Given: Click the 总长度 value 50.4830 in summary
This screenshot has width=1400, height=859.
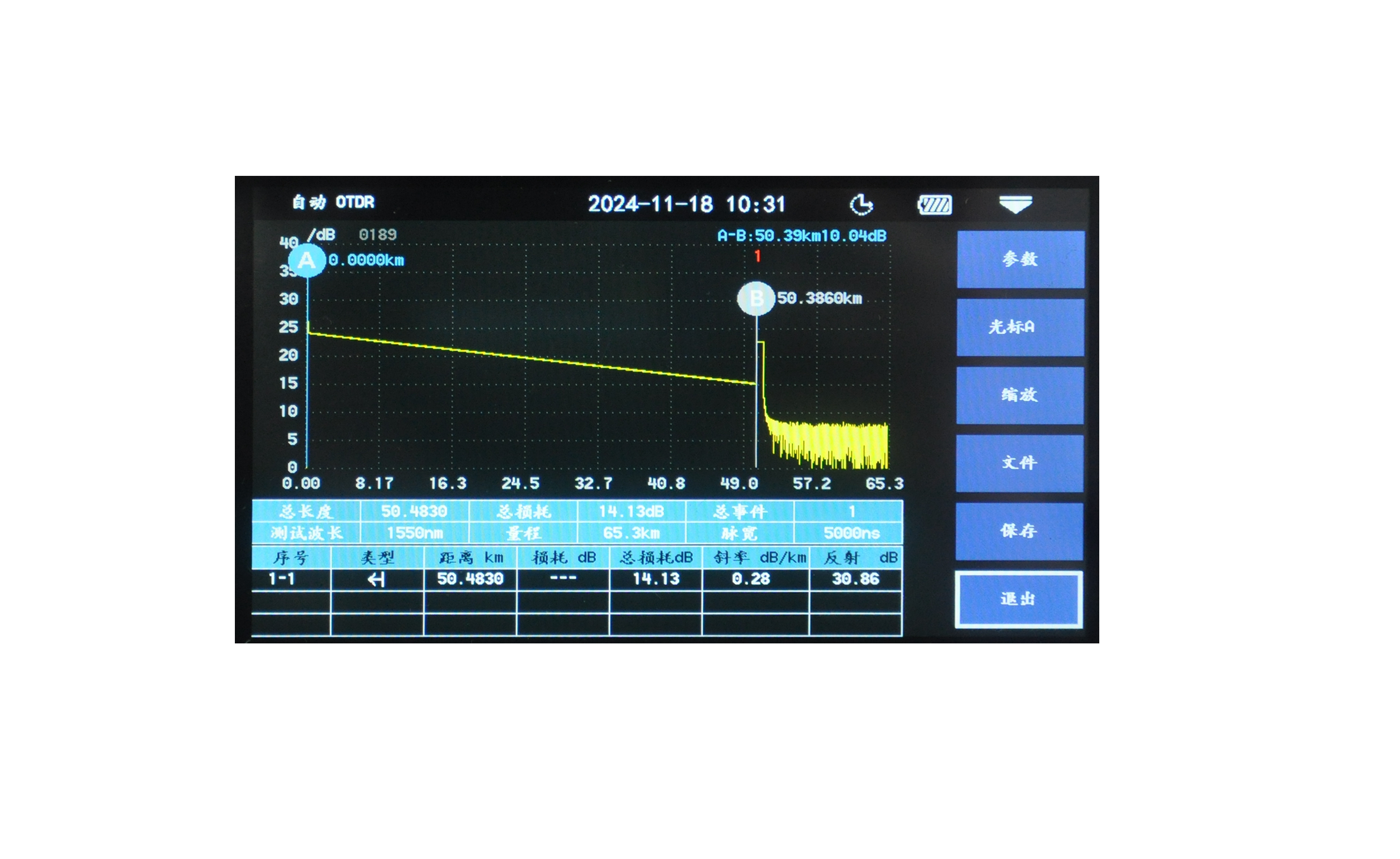Looking at the screenshot, I should pos(414,511).
